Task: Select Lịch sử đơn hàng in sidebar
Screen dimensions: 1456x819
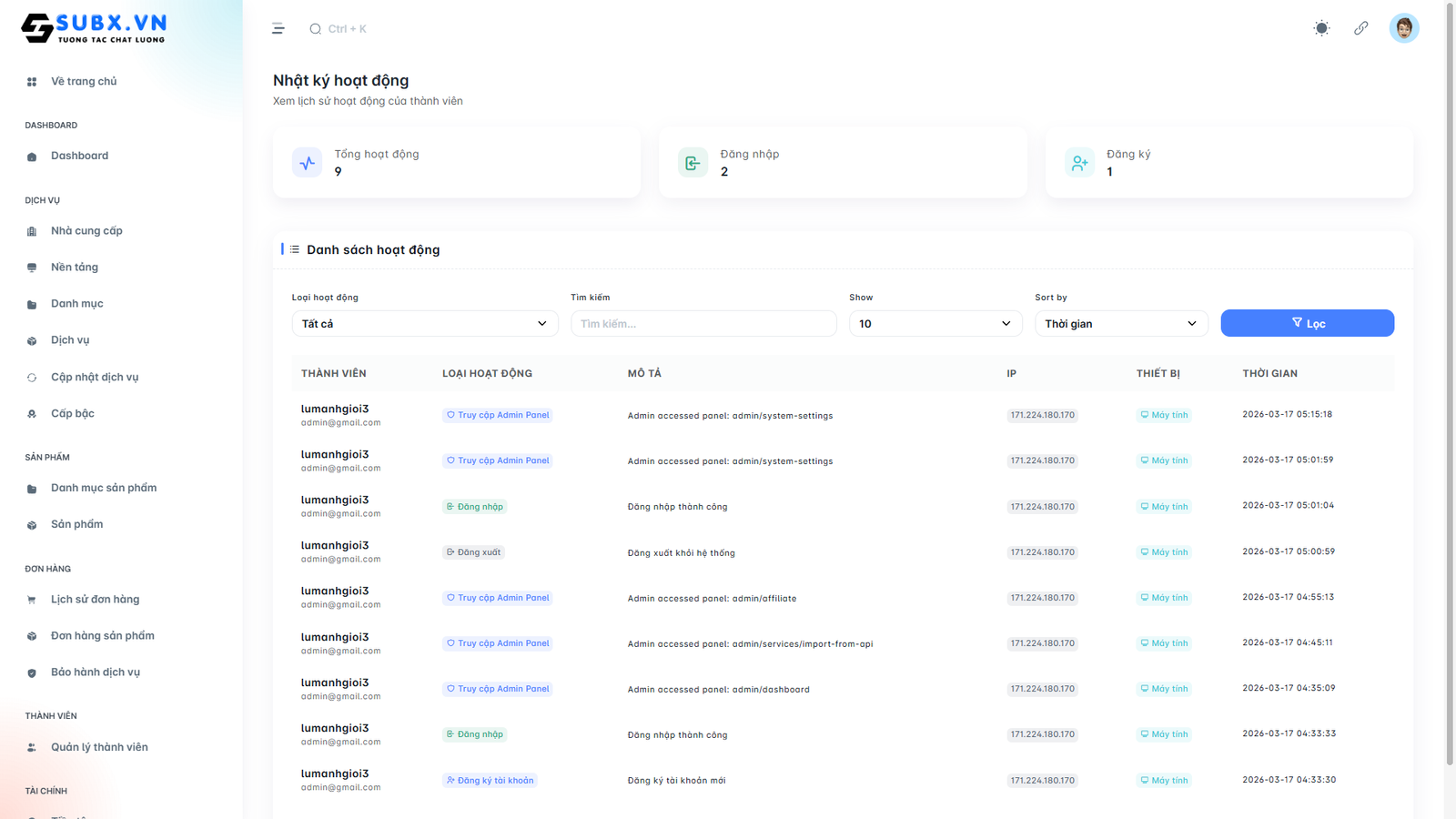Action: [95, 600]
